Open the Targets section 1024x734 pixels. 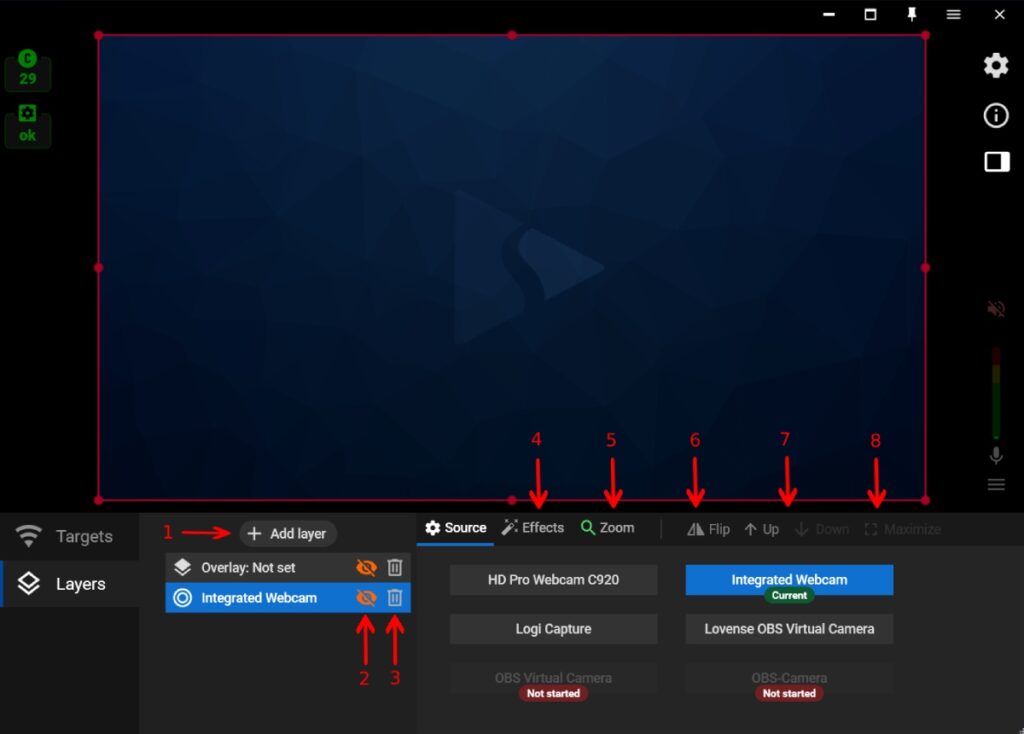(70, 537)
